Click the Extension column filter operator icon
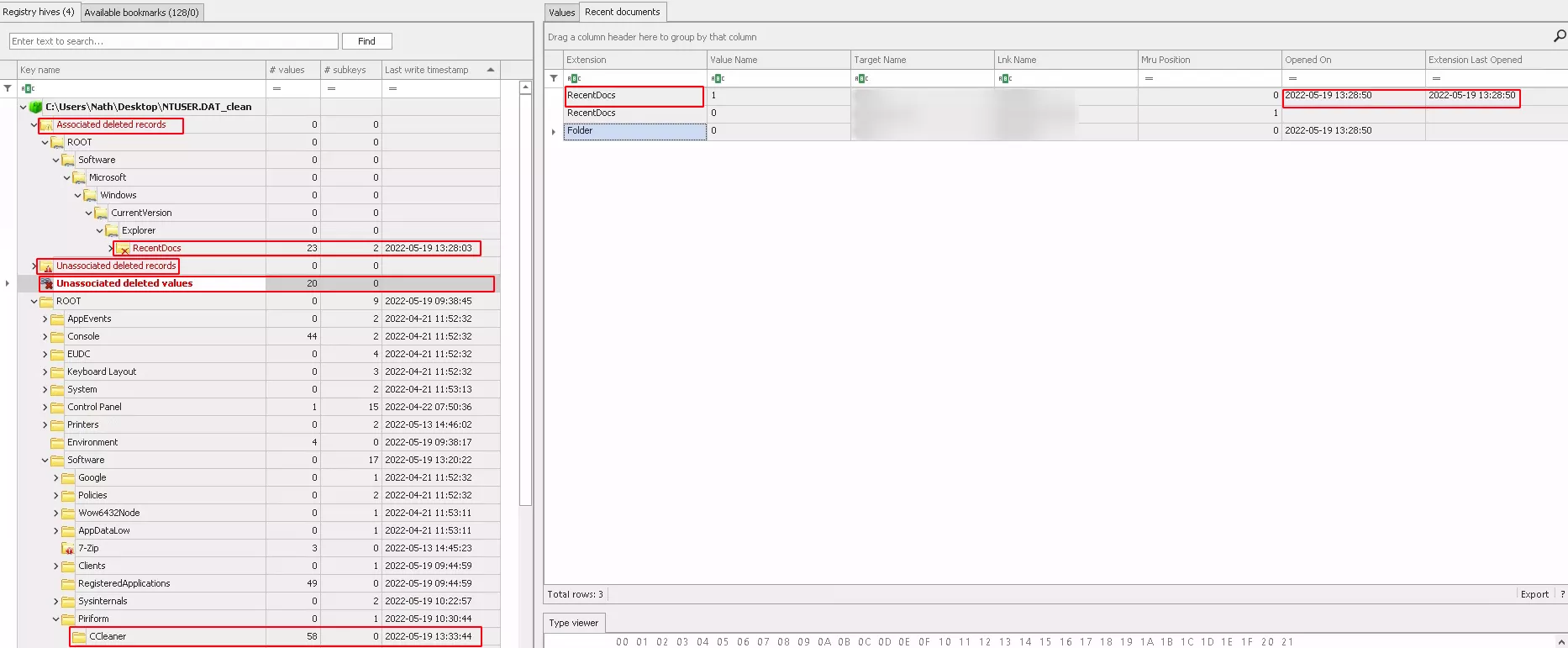Screen dimensions: 1568x648 click(575, 78)
